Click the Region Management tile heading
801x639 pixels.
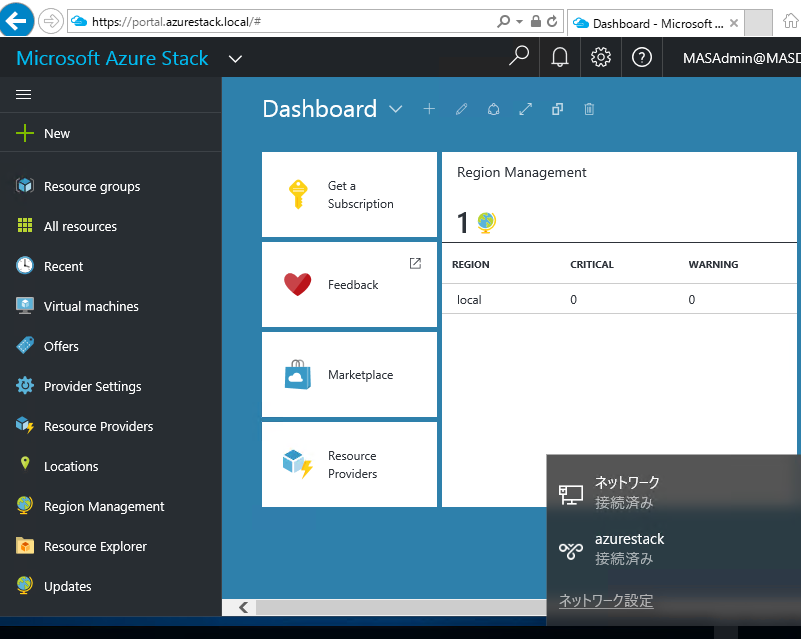522,173
